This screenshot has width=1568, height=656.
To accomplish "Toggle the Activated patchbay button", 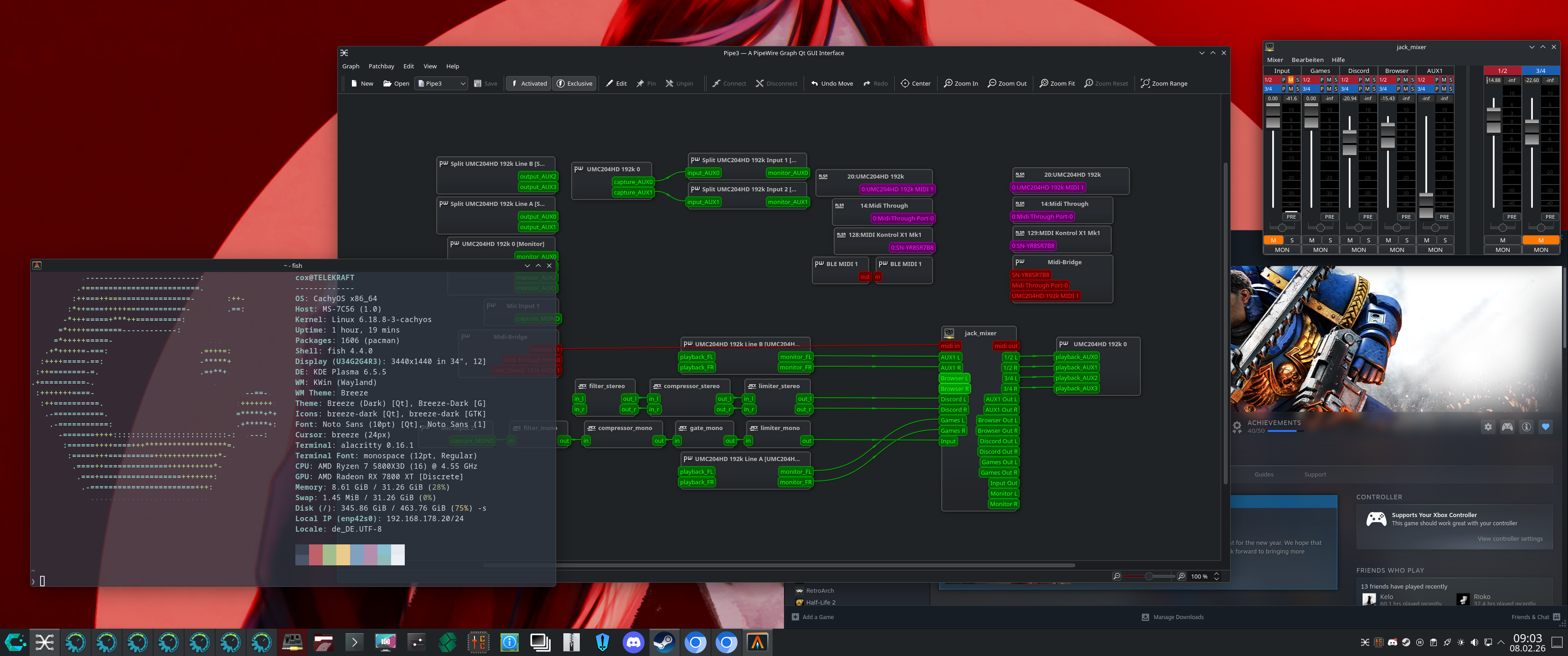I will coord(528,83).
